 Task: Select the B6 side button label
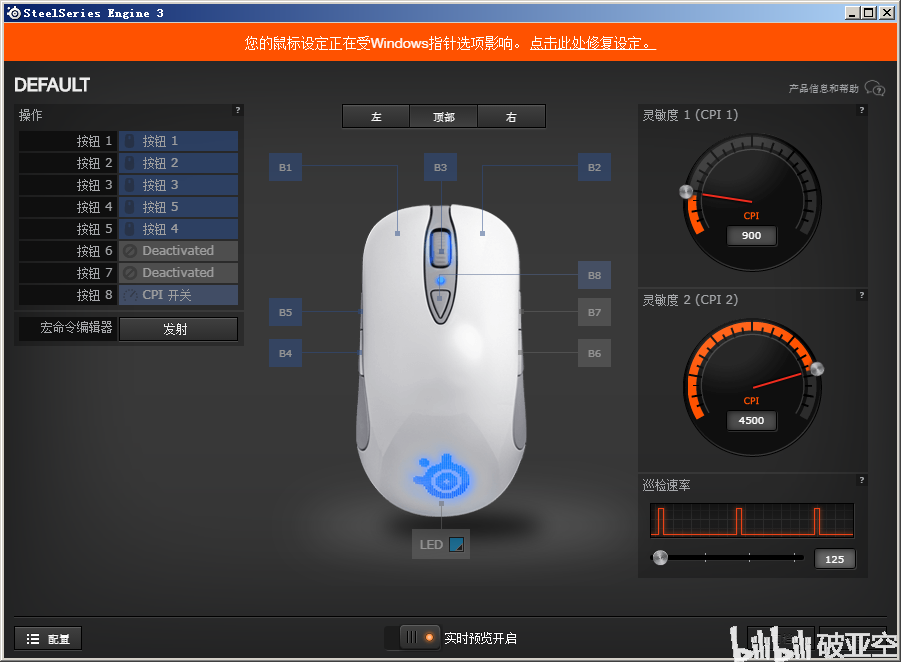(594, 353)
